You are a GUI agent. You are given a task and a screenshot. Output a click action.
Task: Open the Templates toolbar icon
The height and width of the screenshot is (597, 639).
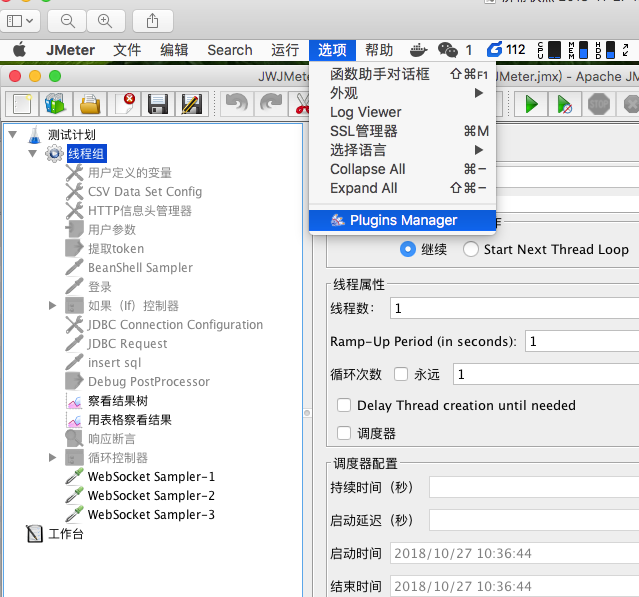tap(56, 104)
